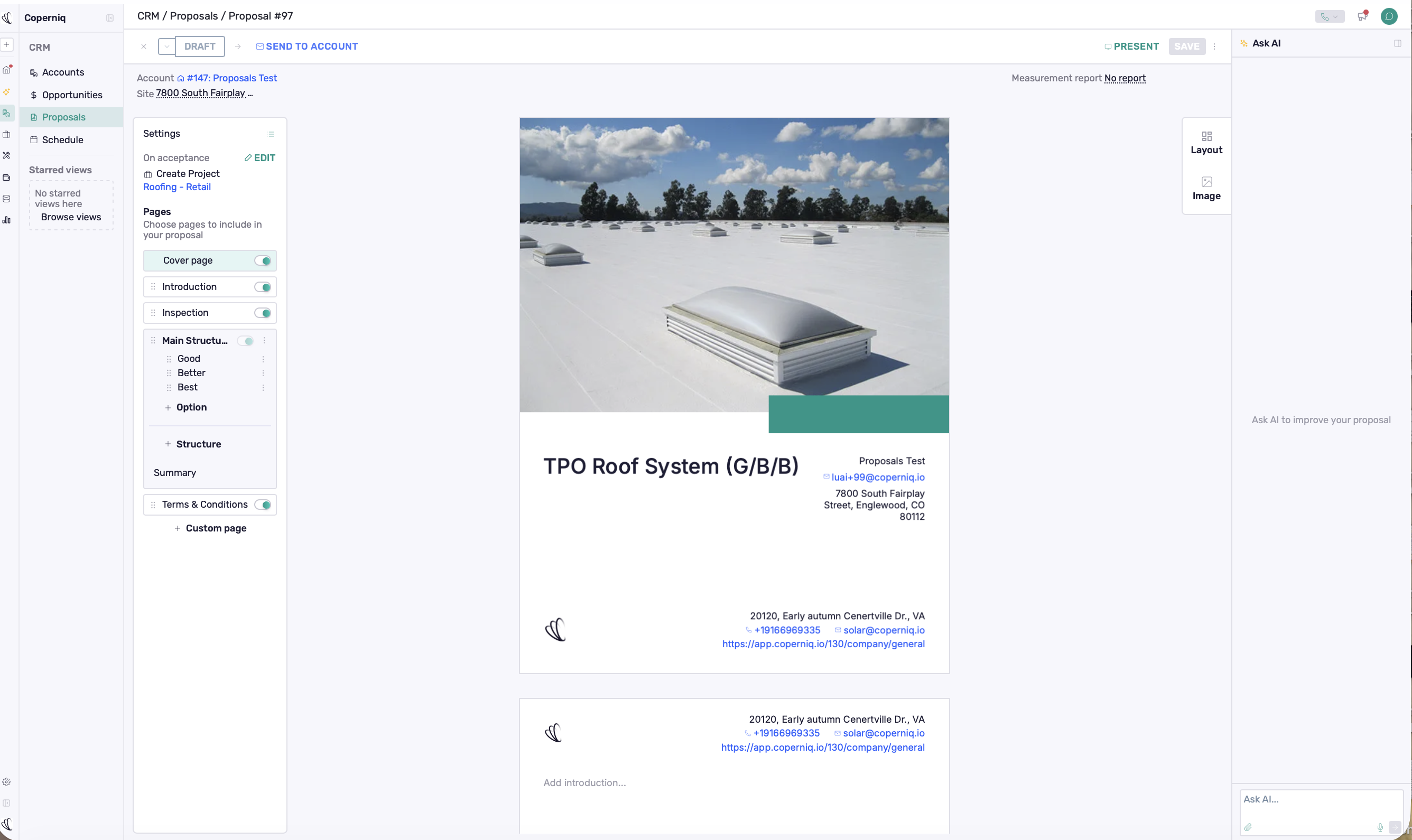
Task: Collapse the Coperniq sidebar panel icon
Action: point(110,18)
